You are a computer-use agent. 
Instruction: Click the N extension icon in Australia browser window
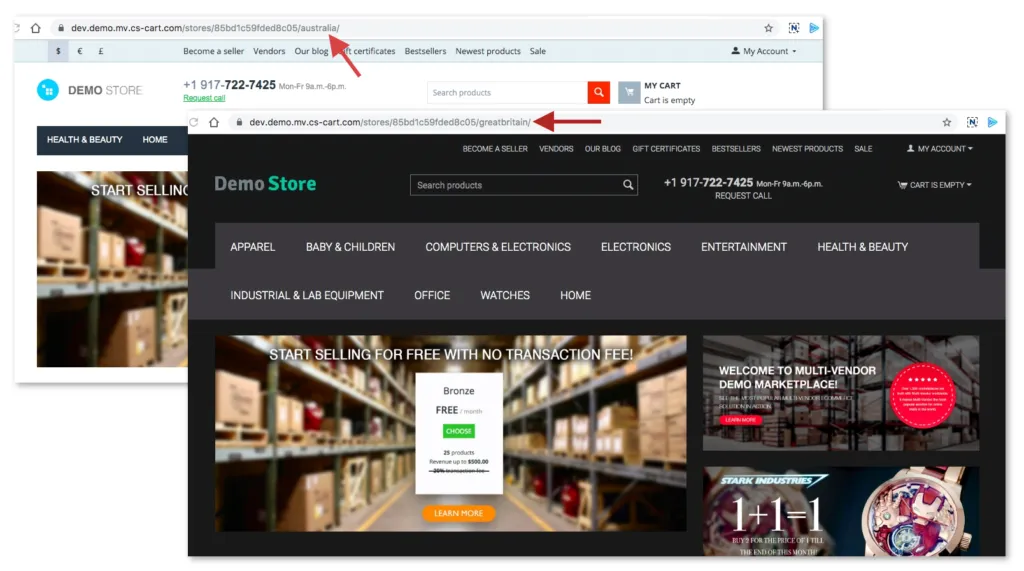(x=793, y=28)
